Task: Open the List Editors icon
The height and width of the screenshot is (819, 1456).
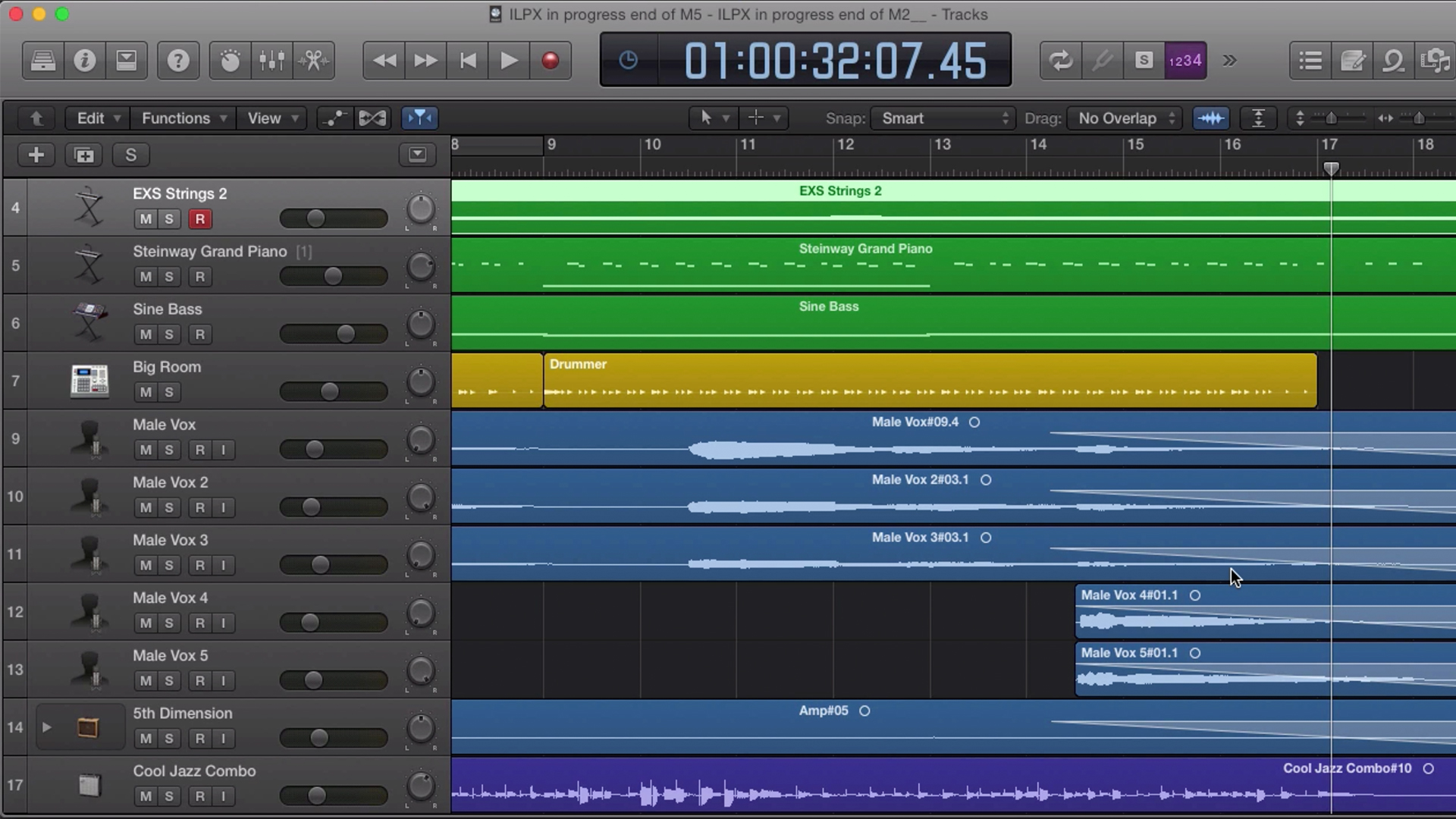Action: 1310,61
